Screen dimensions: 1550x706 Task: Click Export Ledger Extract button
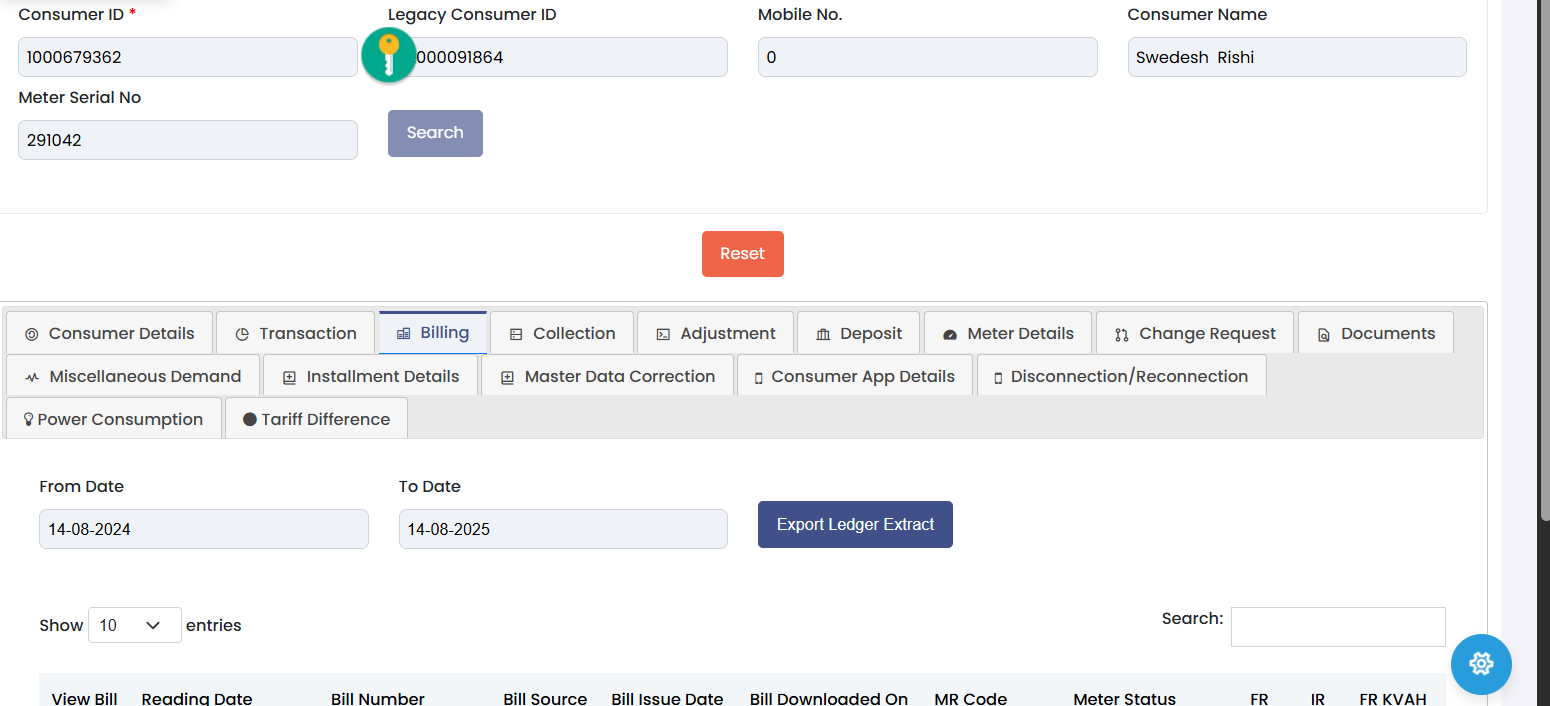coord(855,525)
